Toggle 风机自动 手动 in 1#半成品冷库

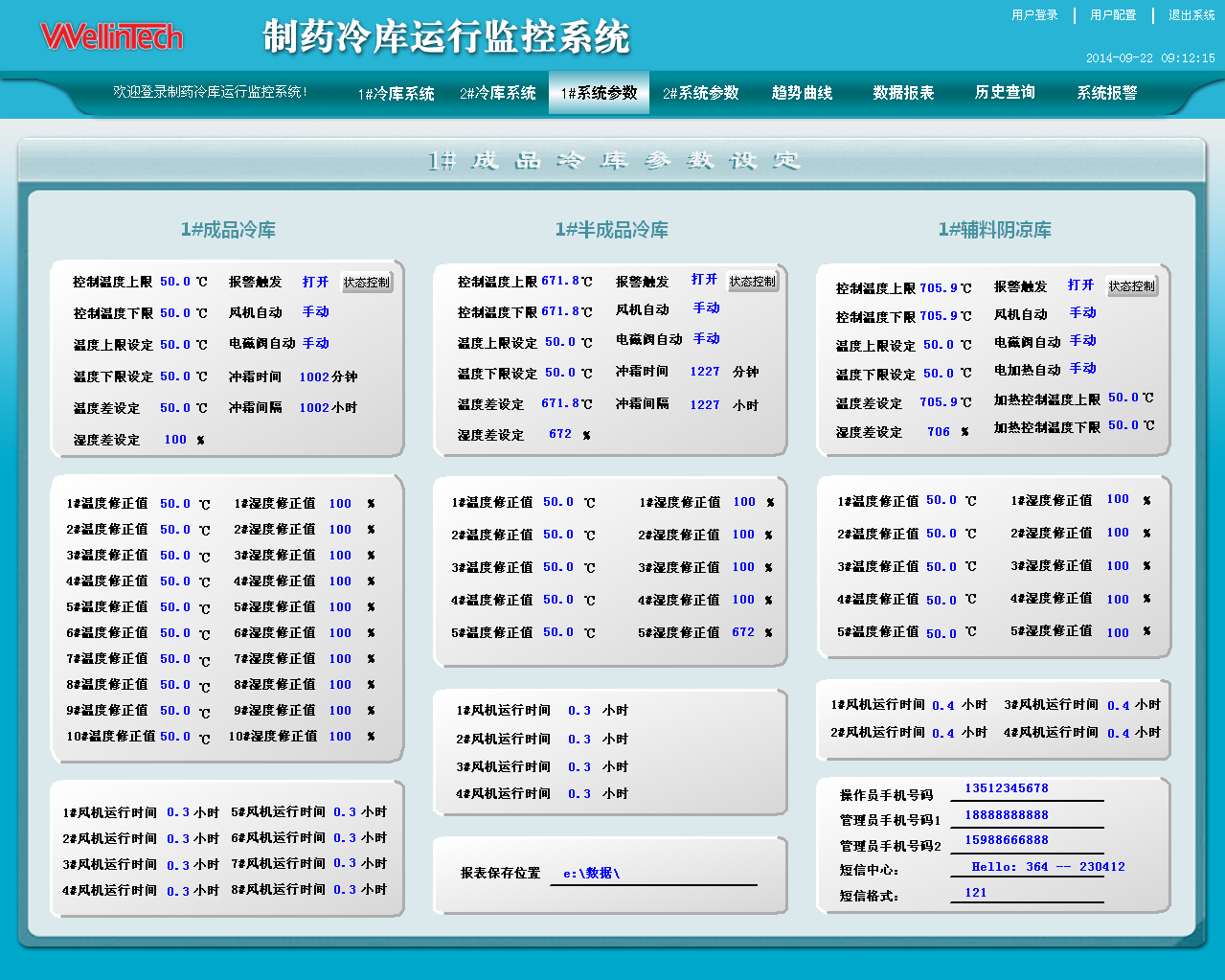(706, 308)
